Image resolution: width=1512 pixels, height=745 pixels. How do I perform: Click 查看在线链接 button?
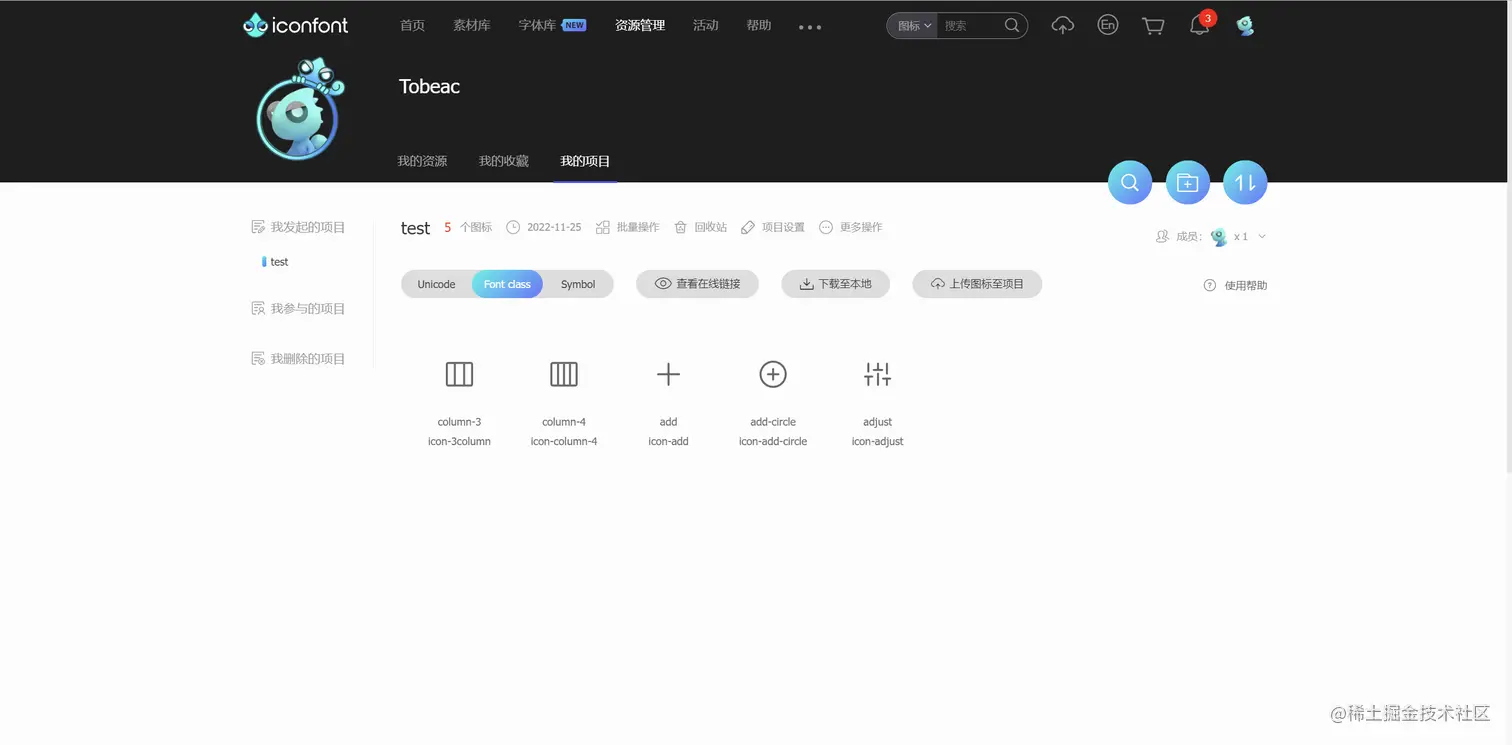tap(697, 284)
